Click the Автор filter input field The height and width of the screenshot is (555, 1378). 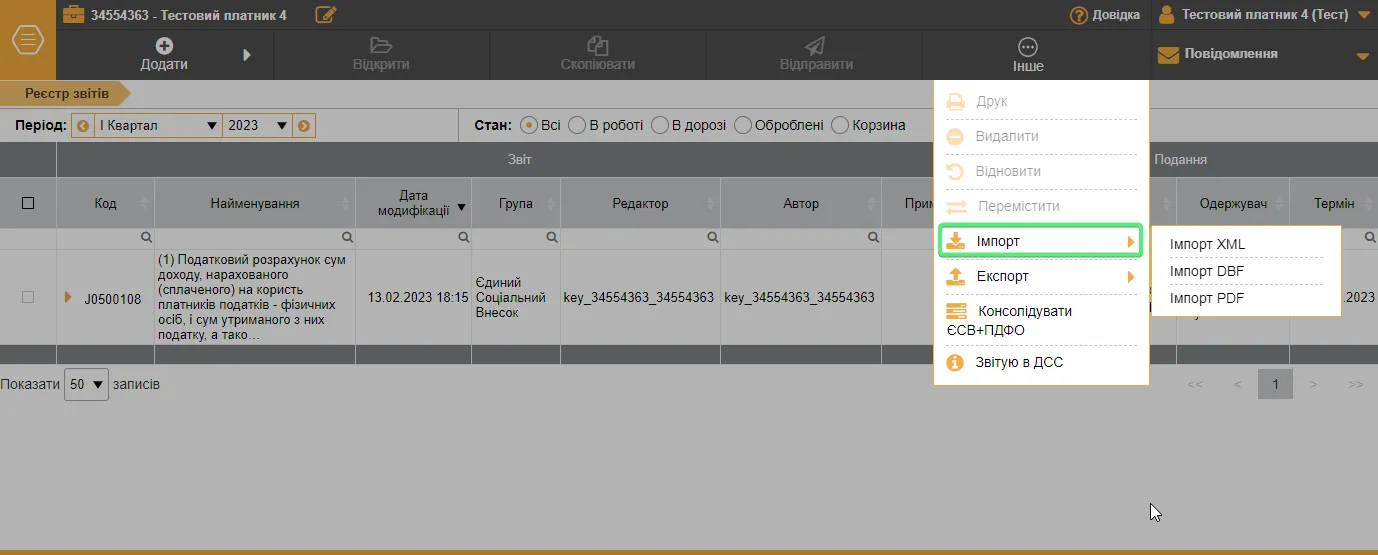(x=801, y=238)
